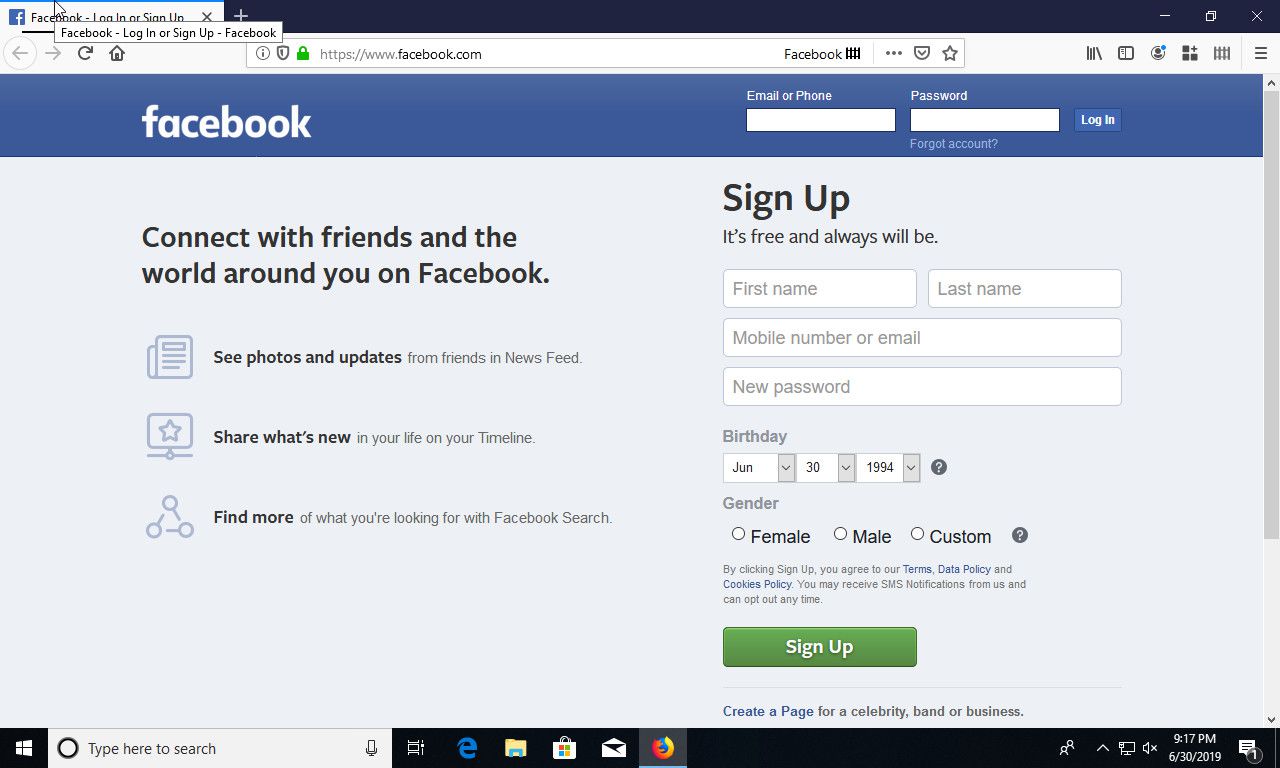Click the muted volume tray icon
The image size is (1280, 768).
point(1150,748)
